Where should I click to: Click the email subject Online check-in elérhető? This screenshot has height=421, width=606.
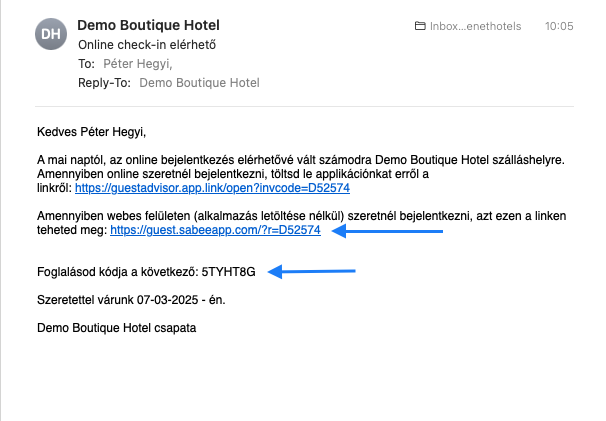pyautogui.click(x=147, y=45)
